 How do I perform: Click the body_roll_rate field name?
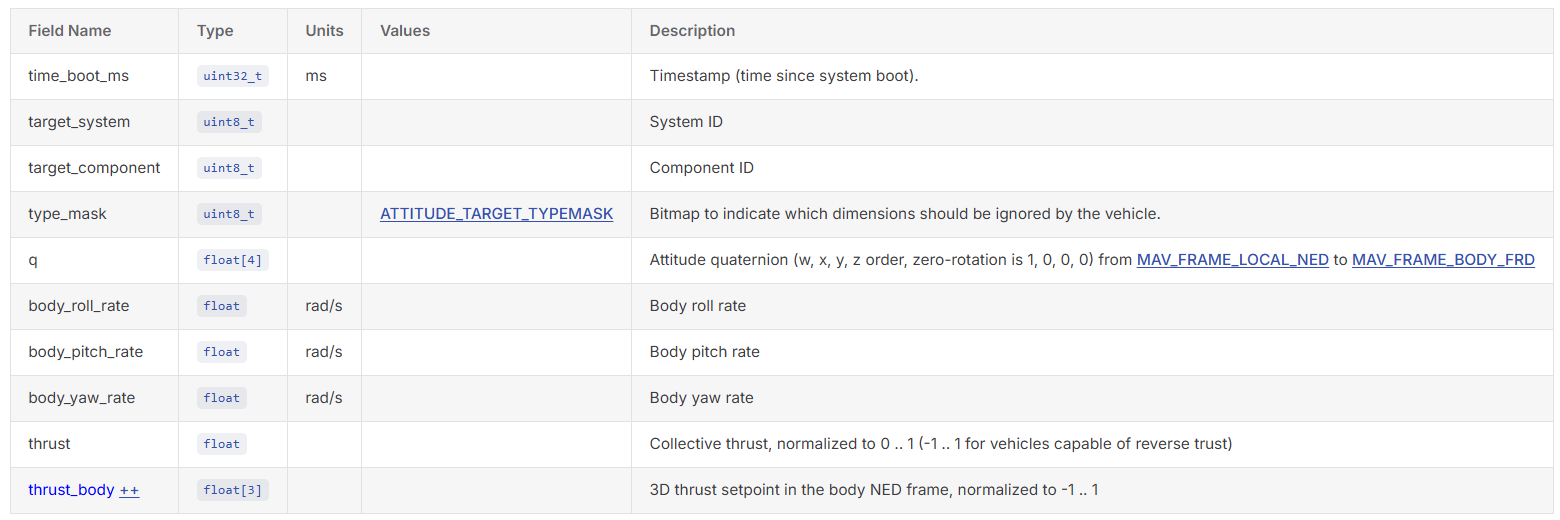79,306
